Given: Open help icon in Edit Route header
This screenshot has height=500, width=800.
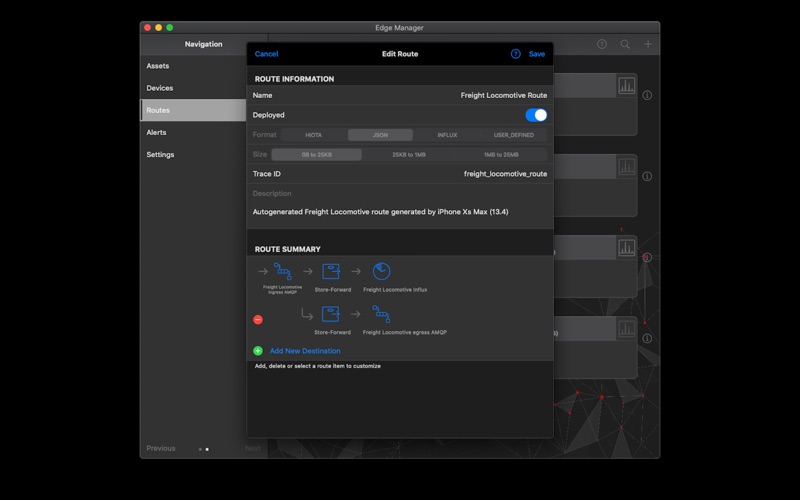Looking at the screenshot, I should point(515,54).
